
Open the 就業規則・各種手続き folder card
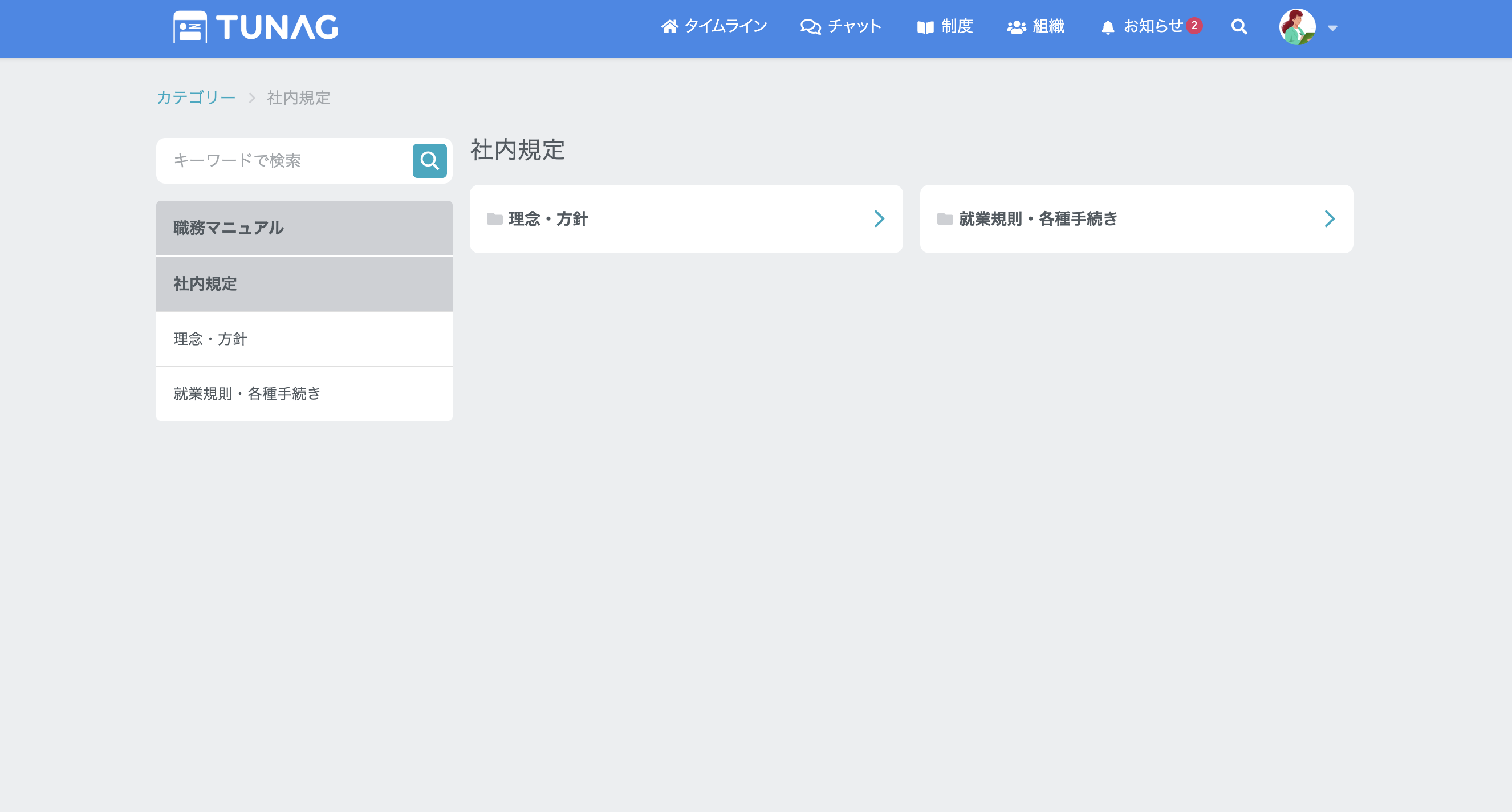[x=1136, y=219]
